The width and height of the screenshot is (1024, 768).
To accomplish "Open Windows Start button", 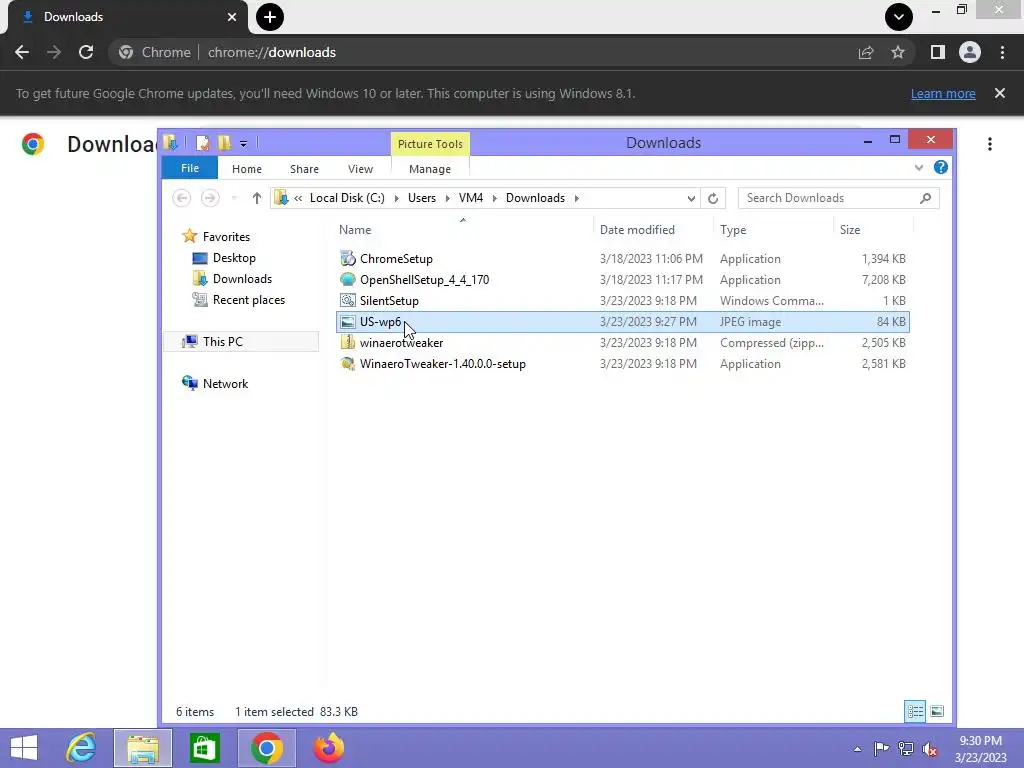I will coord(24,748).
